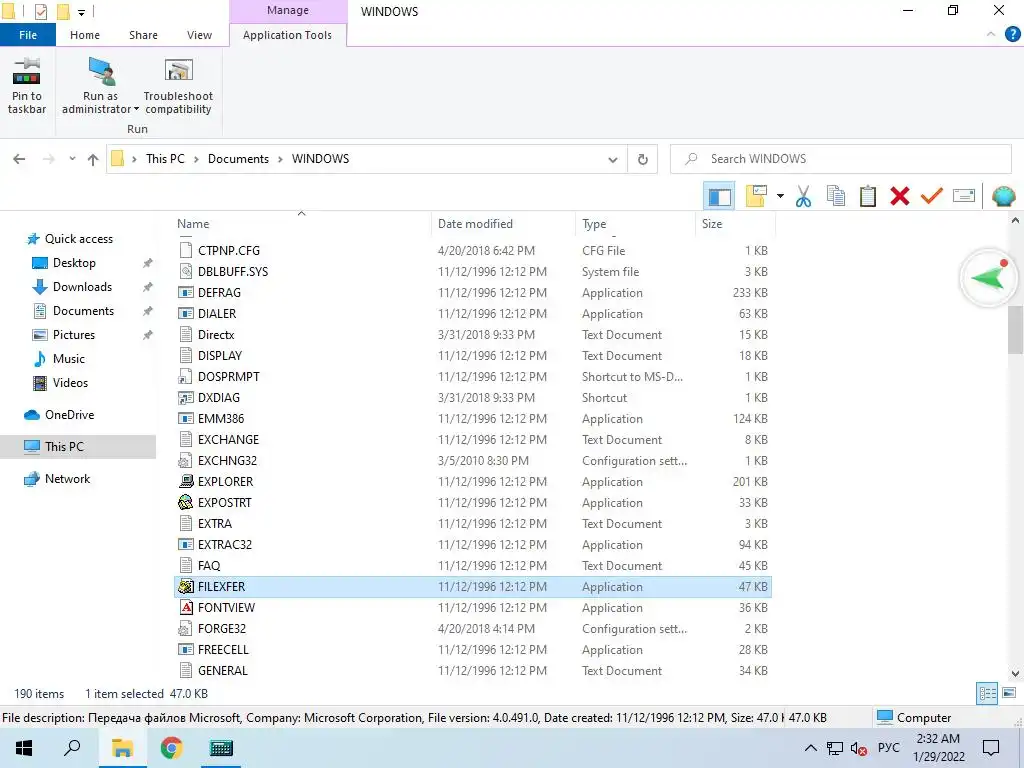Select OneDrive in navigation pane
1024x768 pixels.
pyautogui.click(x=69, y=415)
